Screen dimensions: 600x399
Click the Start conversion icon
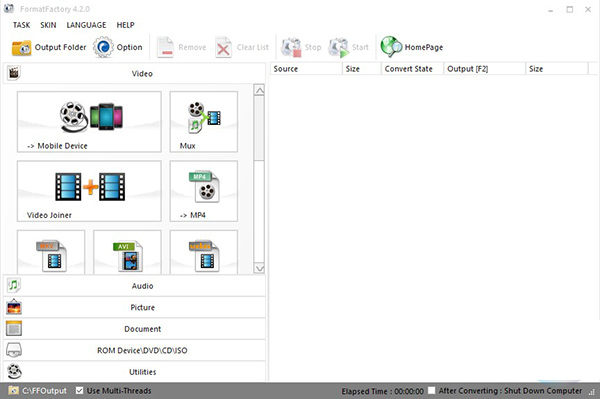339,47
